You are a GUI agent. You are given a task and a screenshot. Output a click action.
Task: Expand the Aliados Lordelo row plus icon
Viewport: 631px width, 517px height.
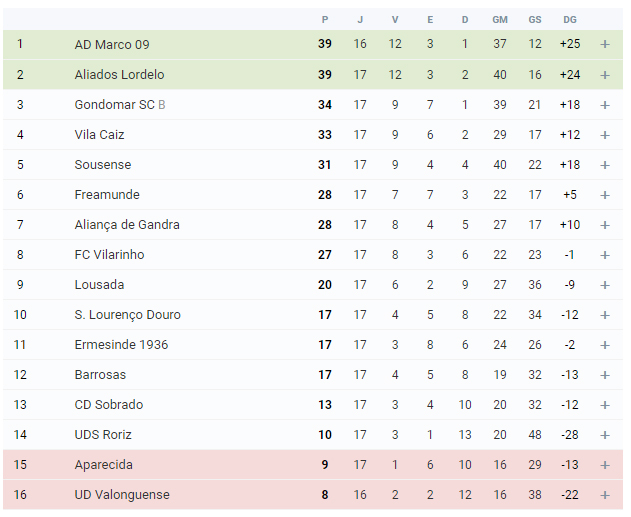click(x=605, y=75)
